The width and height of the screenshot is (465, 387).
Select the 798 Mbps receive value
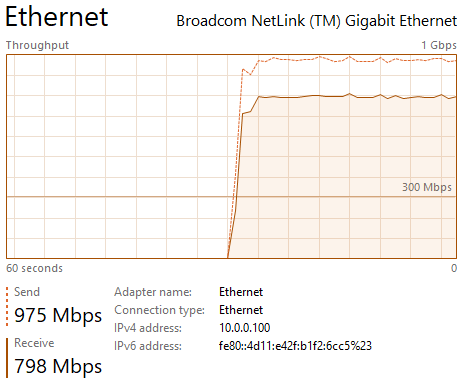(x=58, y=366)
